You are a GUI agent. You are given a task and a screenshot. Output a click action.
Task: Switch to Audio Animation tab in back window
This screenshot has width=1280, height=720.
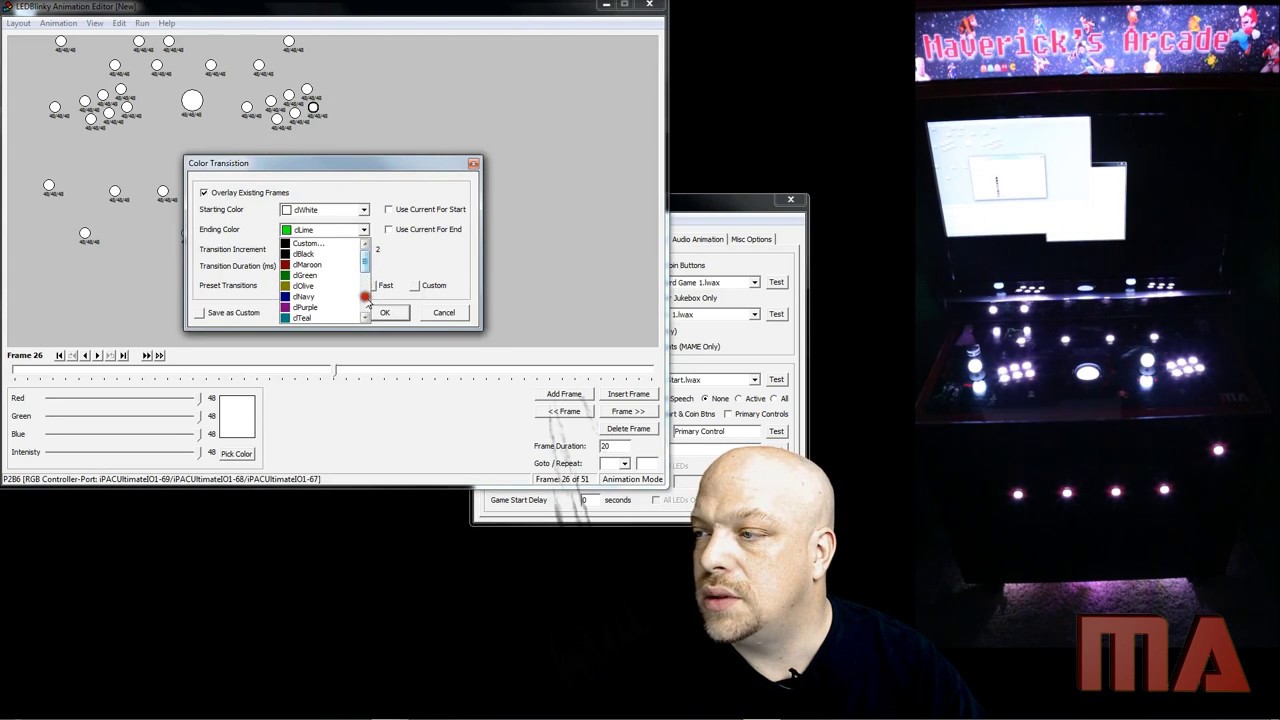pyautogui.click(x=697, y=239)
